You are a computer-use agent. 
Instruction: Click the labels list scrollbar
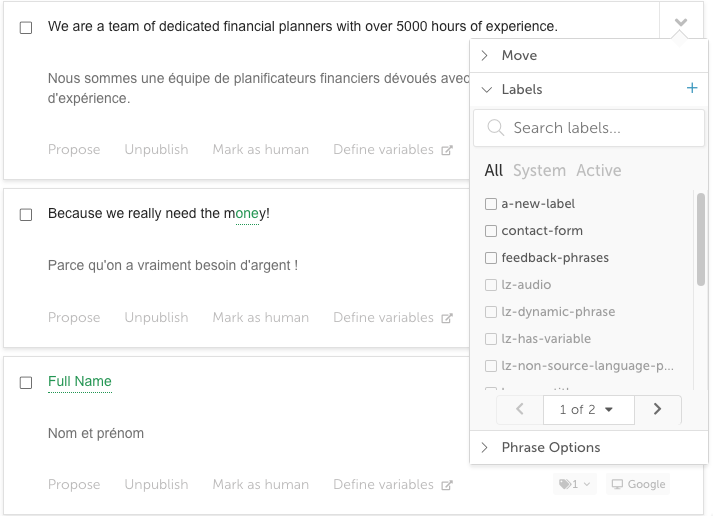tap(701, 240)
